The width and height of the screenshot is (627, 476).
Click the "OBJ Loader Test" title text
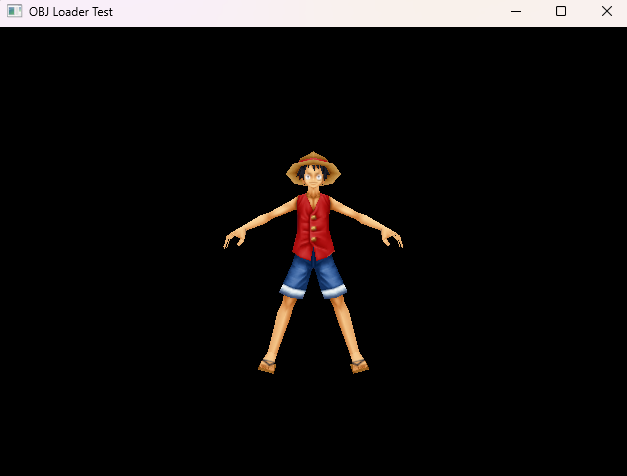pyautogui.click(x=71, y=12)
